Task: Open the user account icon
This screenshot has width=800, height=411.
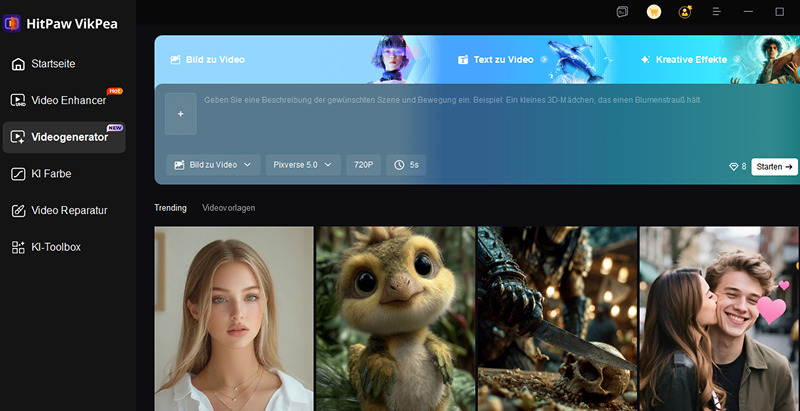Action: click(685, 12)
